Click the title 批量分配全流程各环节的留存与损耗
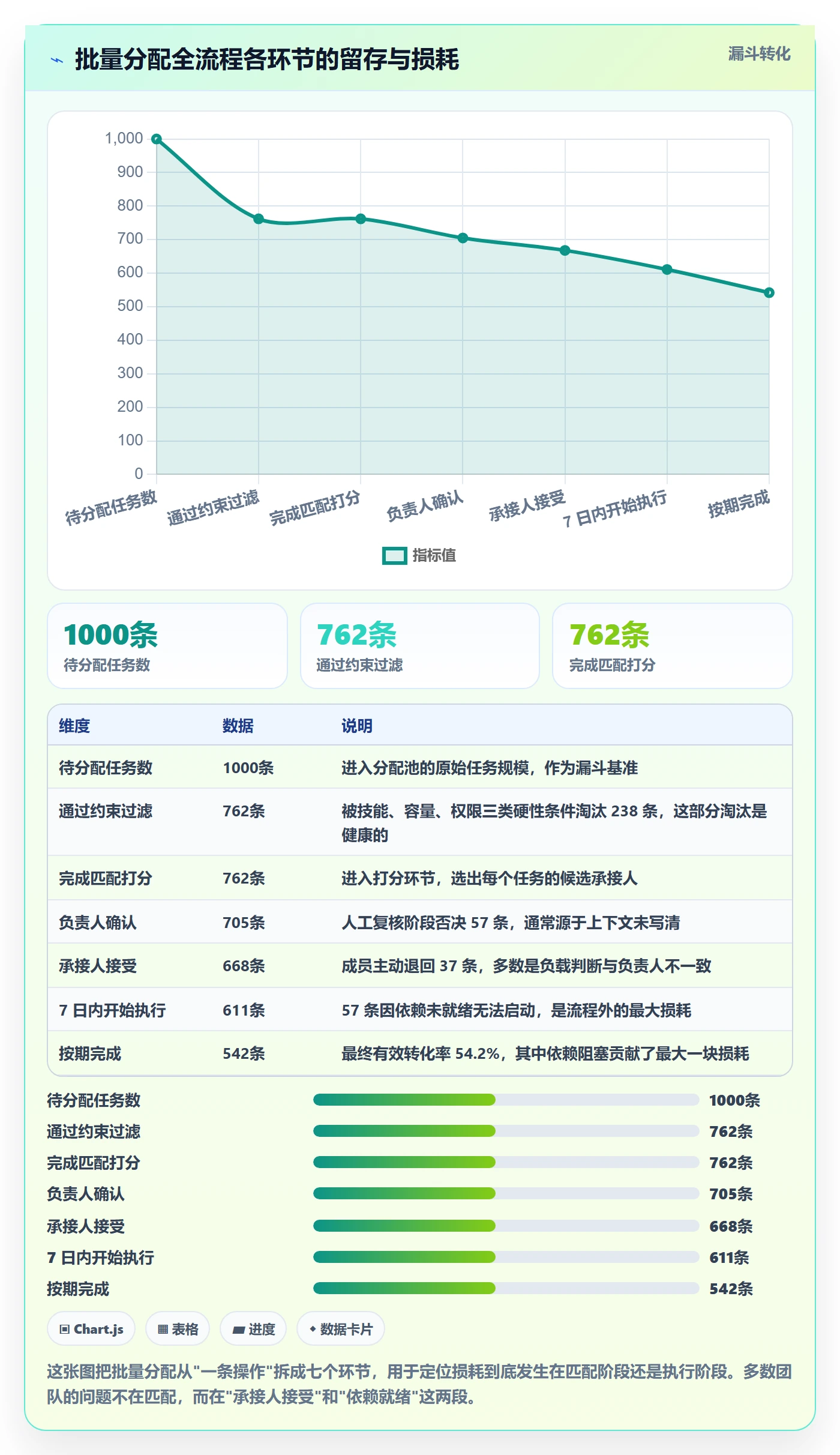The height and width of the screenshot is (1455, 840). (x=267, y=59)
